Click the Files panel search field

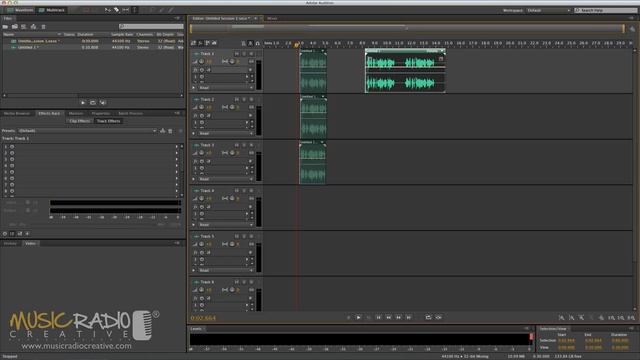(151, 27)
